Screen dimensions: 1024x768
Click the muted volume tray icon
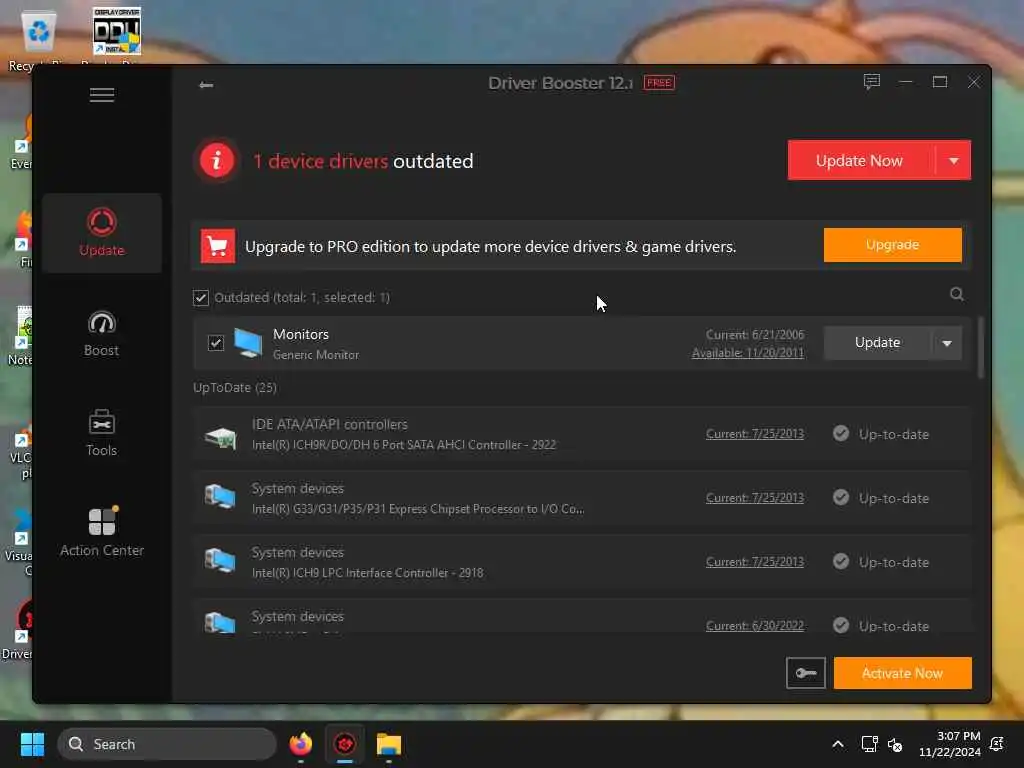[895, 744]
